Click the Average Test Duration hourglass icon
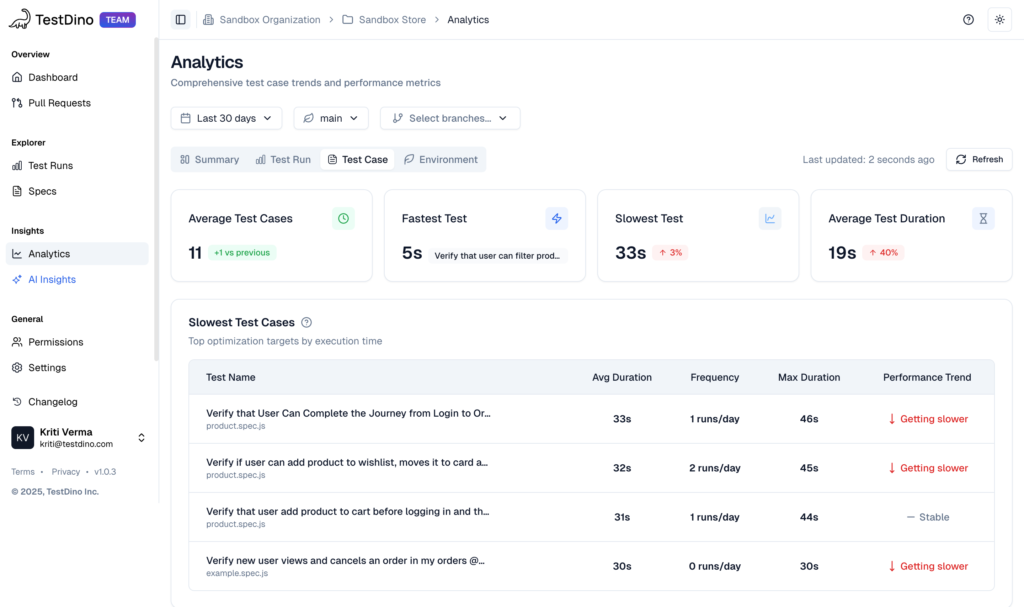This screenshot has height=607, width=1024. (983, 218)
